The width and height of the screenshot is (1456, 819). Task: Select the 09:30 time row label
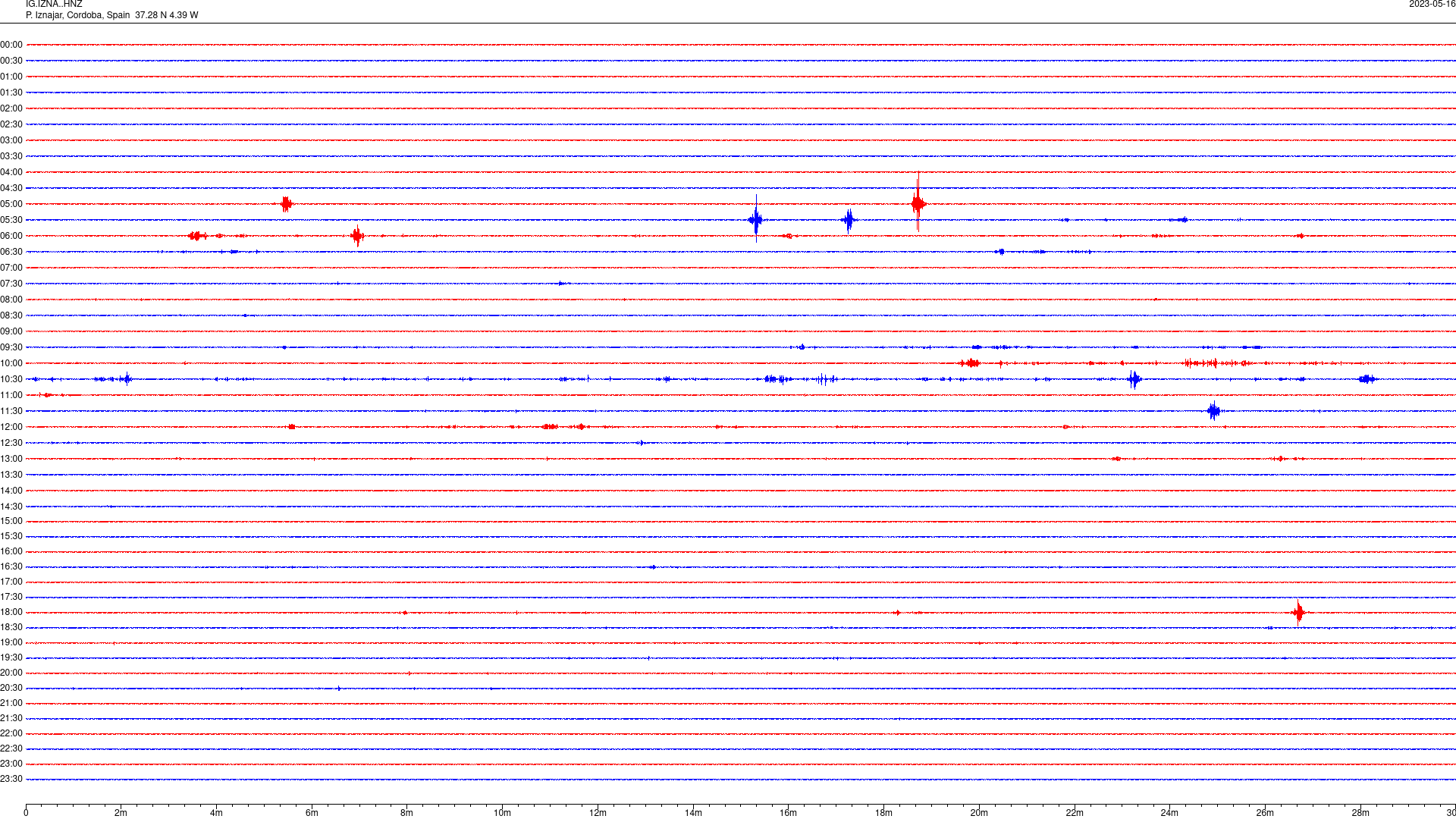pyautogui.click(x=11, y=347)
